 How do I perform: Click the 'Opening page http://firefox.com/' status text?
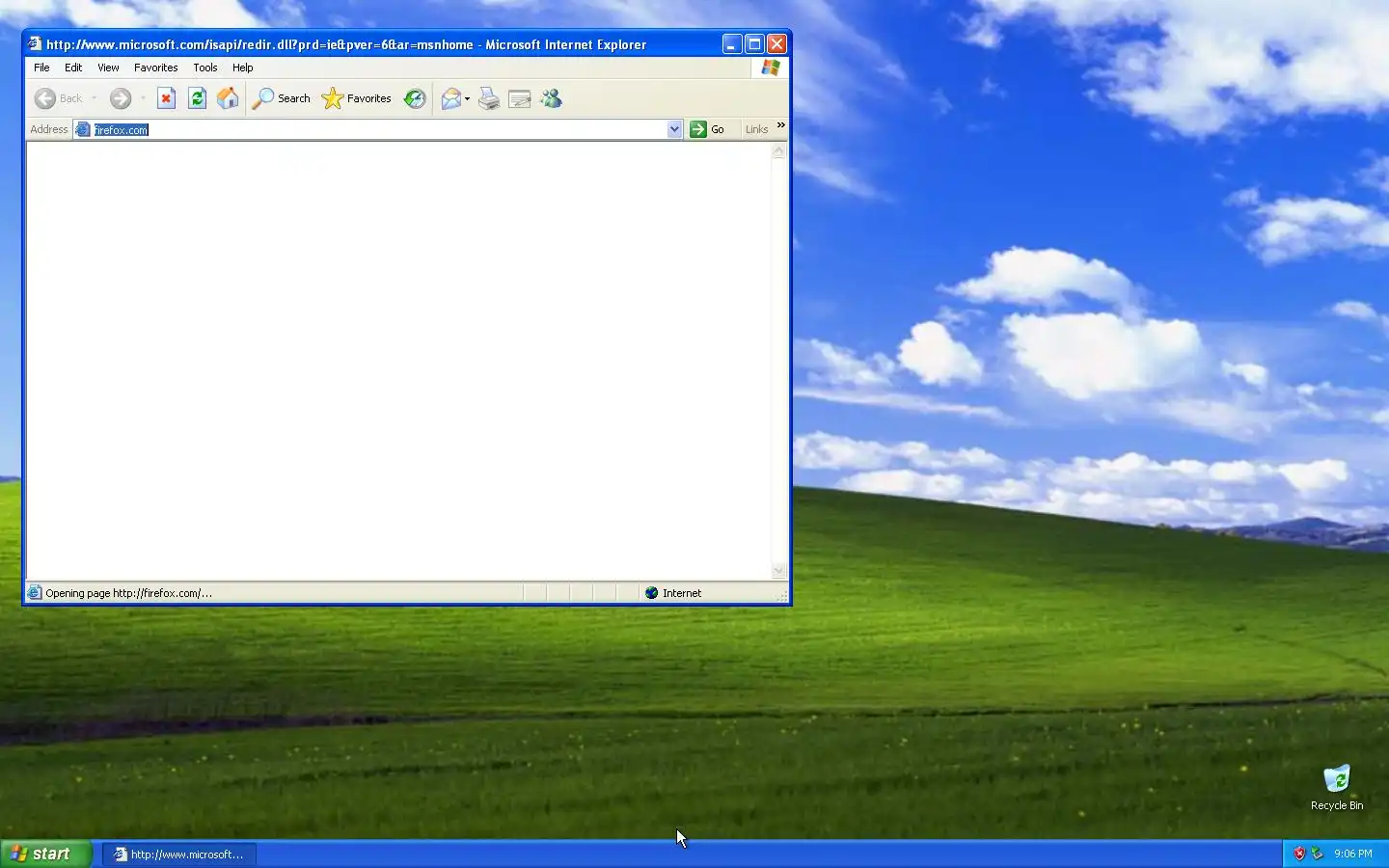click(x=128, y=593)
